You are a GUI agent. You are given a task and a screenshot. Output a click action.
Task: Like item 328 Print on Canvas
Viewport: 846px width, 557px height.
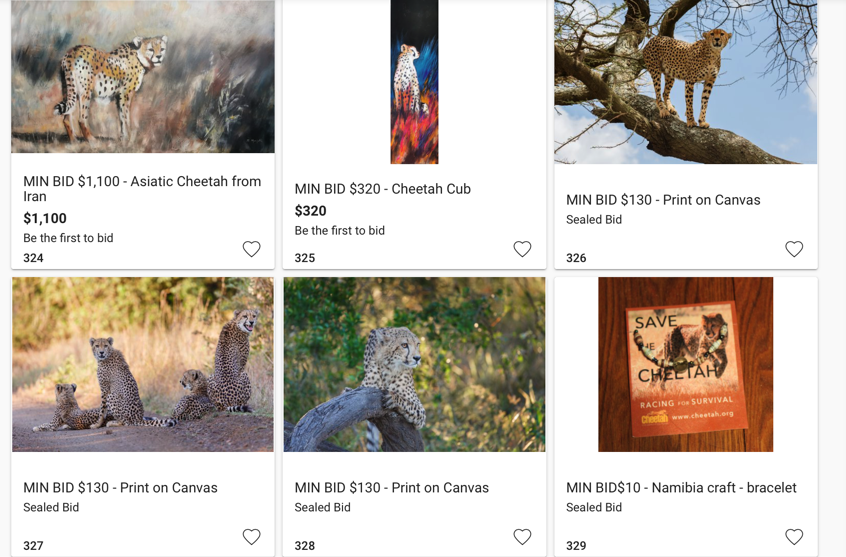tap(522, 537)
